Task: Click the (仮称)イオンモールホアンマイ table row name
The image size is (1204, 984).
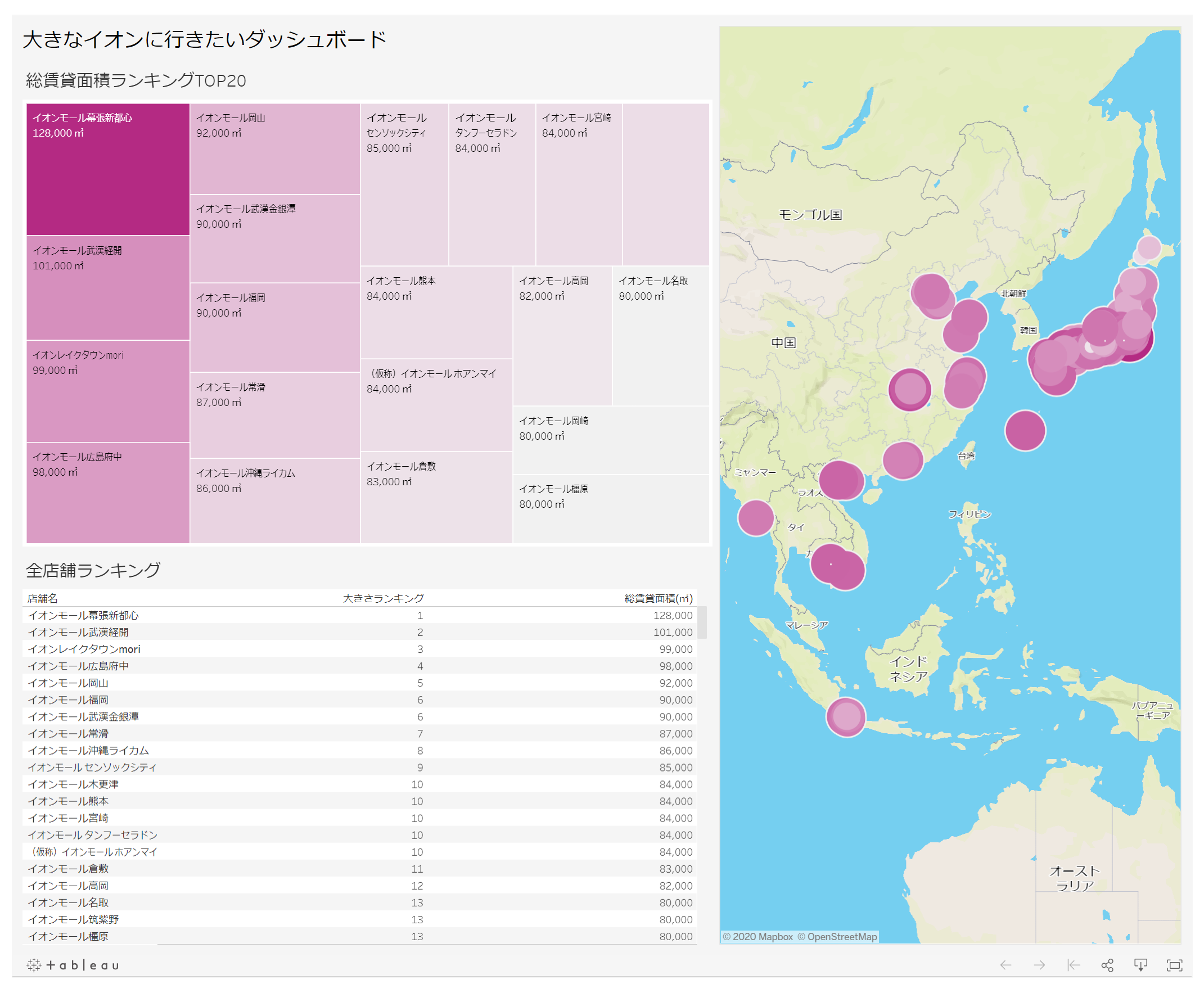Action: (x=92, y=852)
